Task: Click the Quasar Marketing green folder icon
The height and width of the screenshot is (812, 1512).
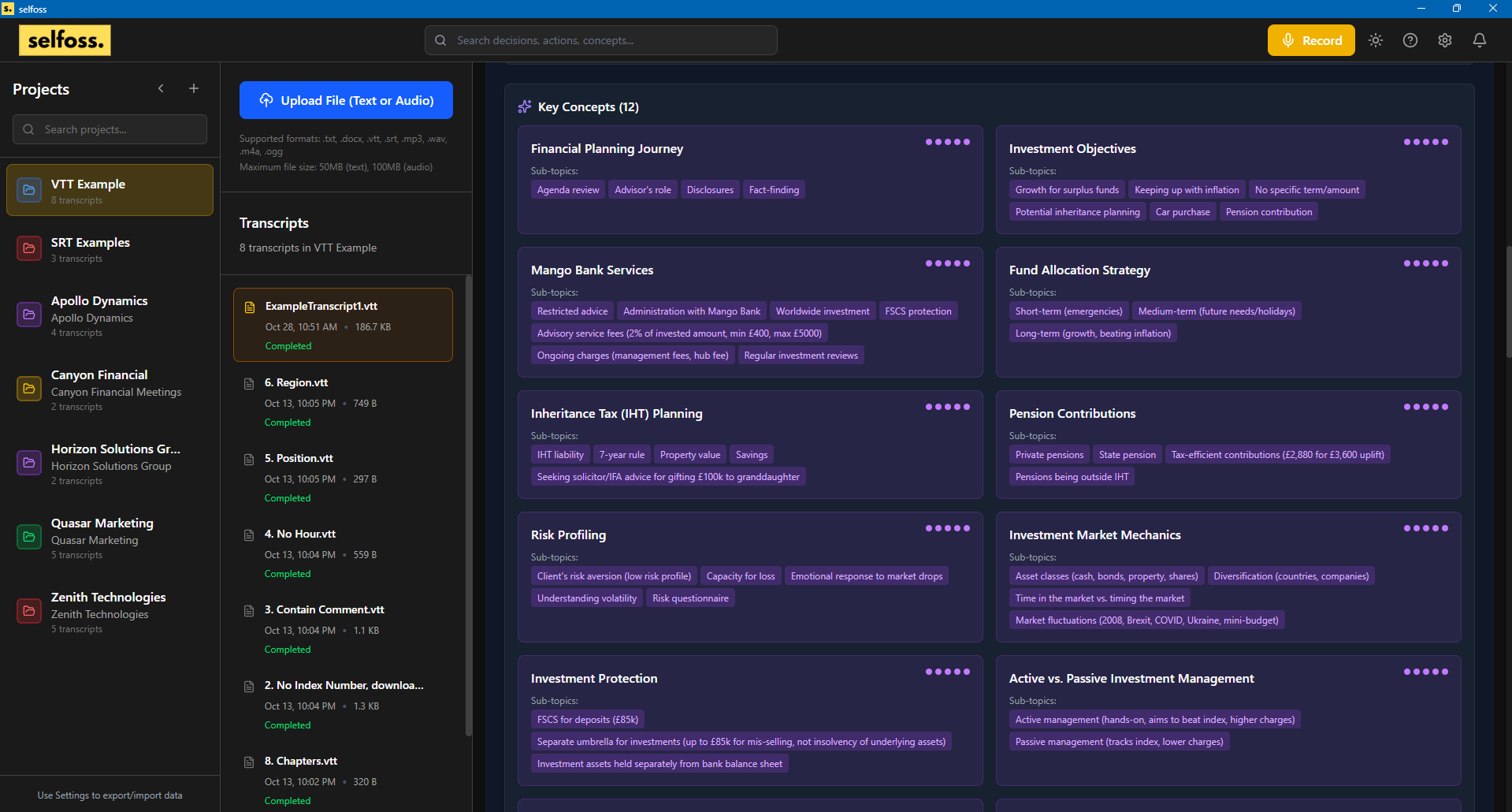Action: coord(29,537)
